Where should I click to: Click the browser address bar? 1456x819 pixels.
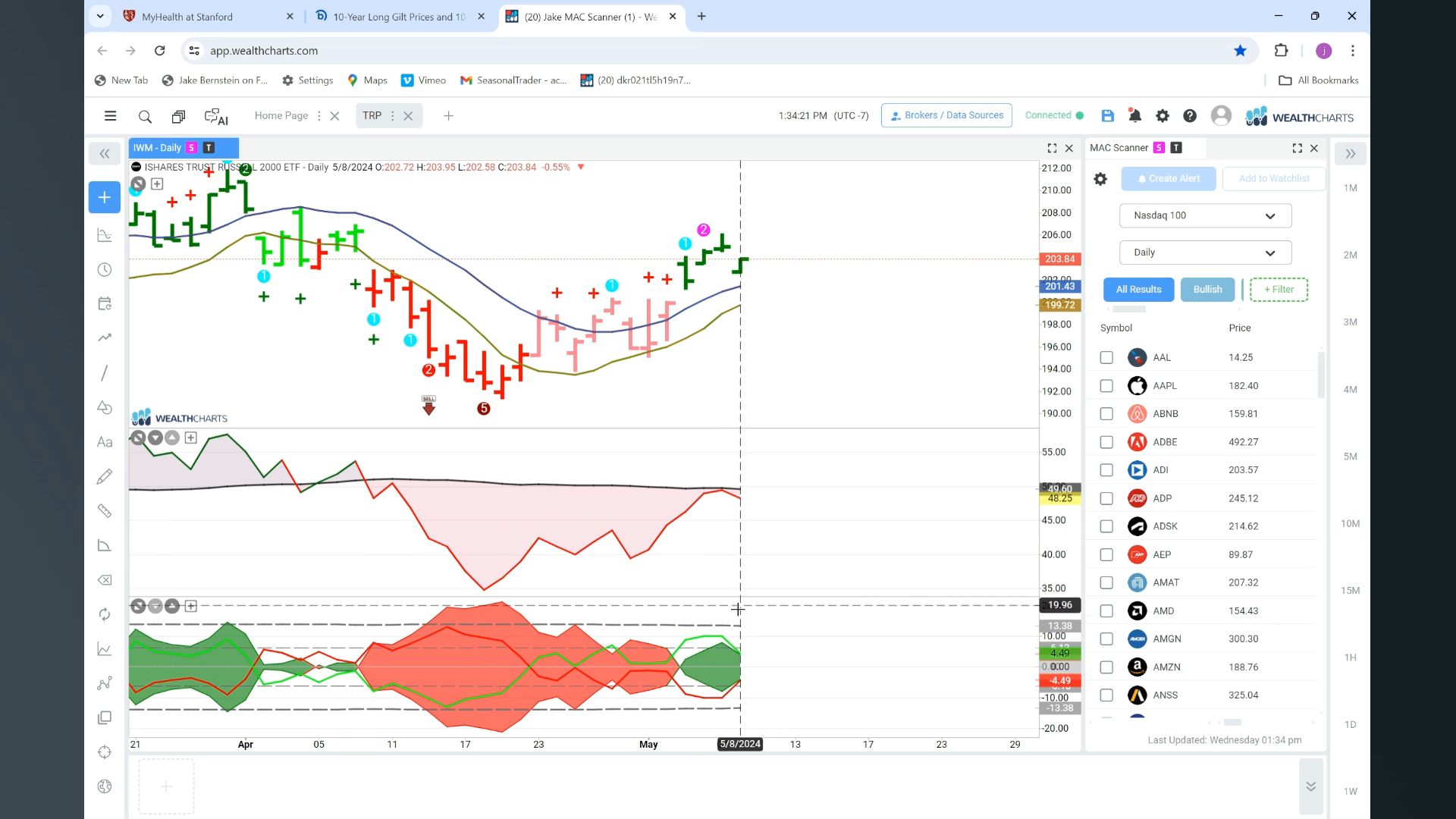click(x=713, y=51)
